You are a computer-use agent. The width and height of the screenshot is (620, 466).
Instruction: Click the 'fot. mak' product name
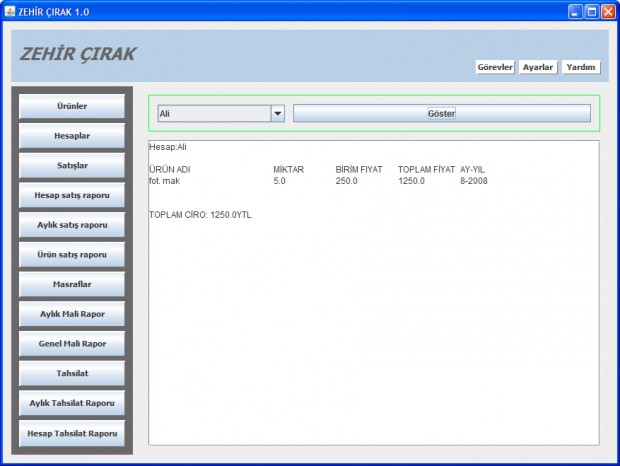point(164,181)
